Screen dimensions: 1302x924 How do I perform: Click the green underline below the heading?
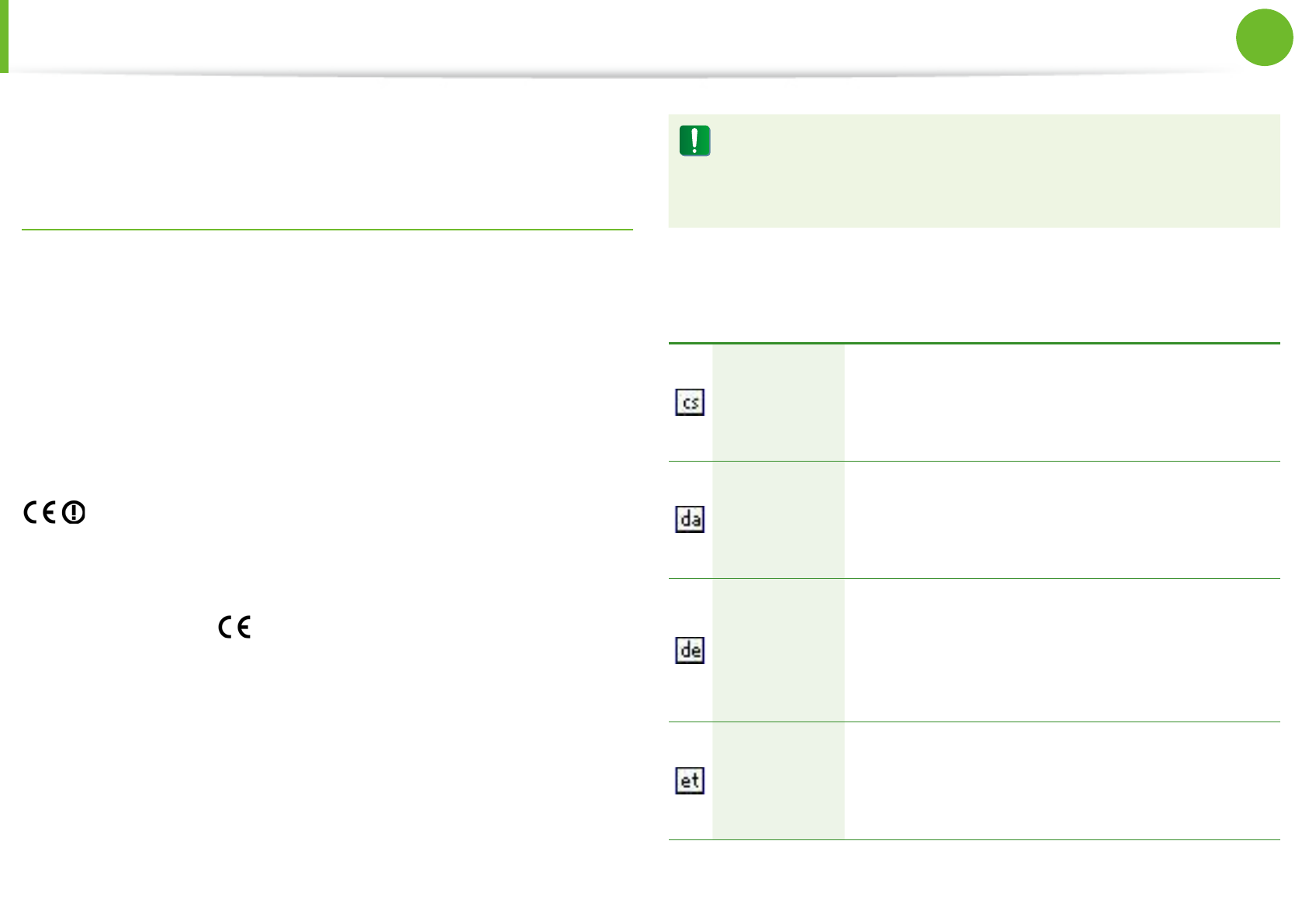tap(327, 230)
